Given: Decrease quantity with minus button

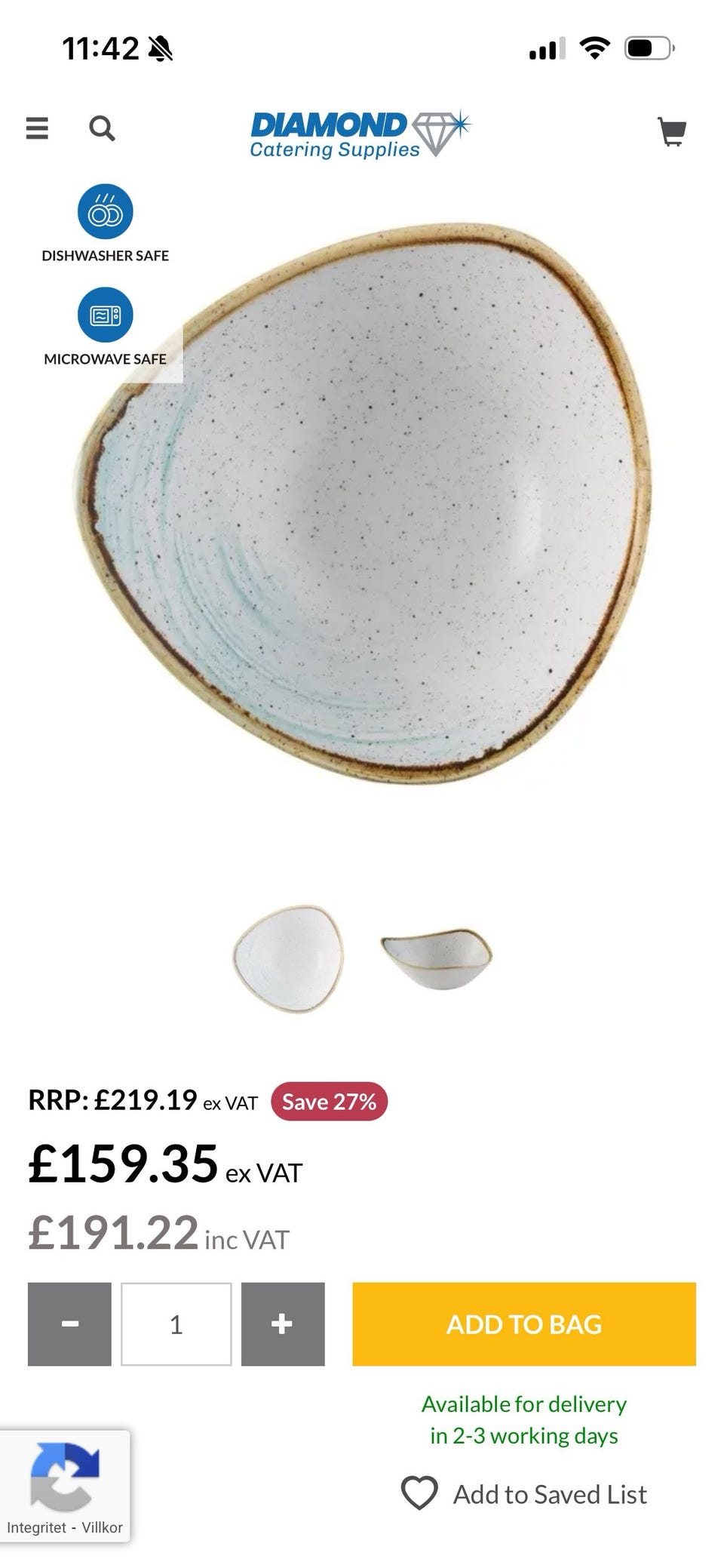Looking at the screenshot, I should tap(69, 1324).
